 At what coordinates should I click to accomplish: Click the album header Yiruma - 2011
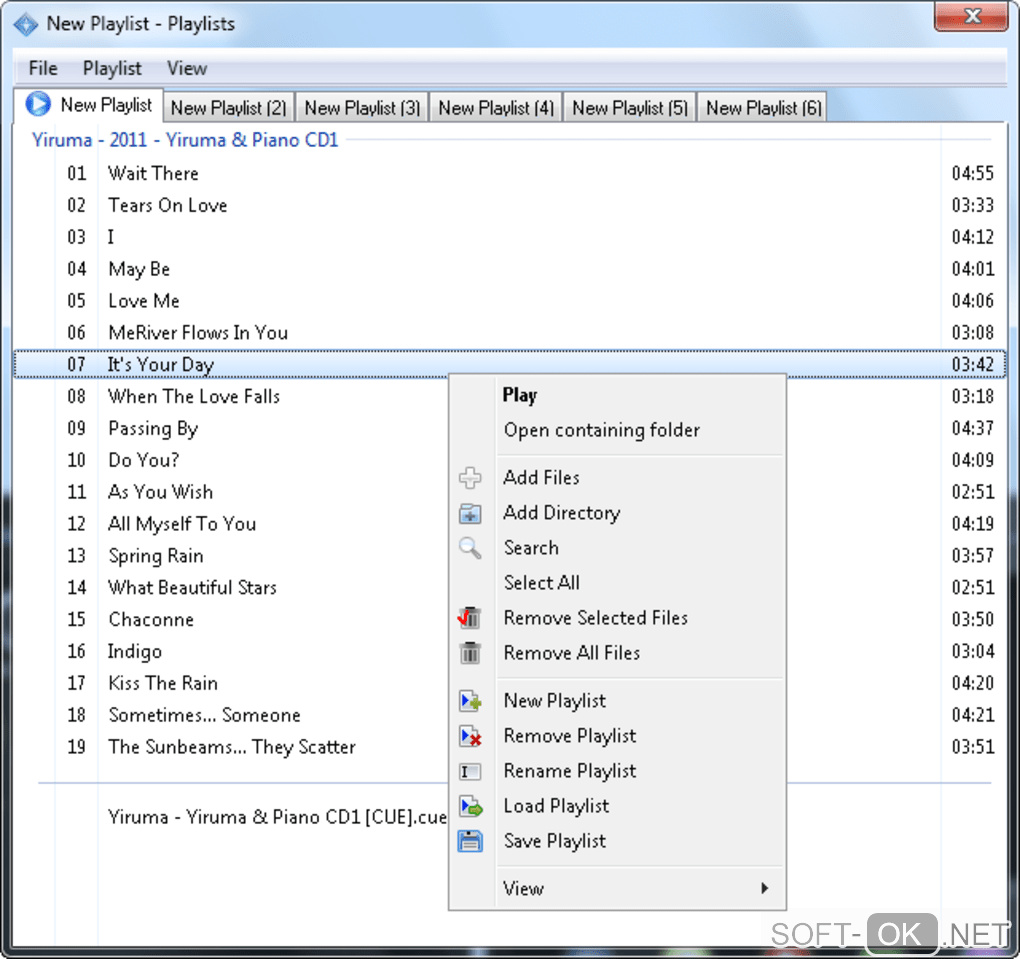coord(185,140)
